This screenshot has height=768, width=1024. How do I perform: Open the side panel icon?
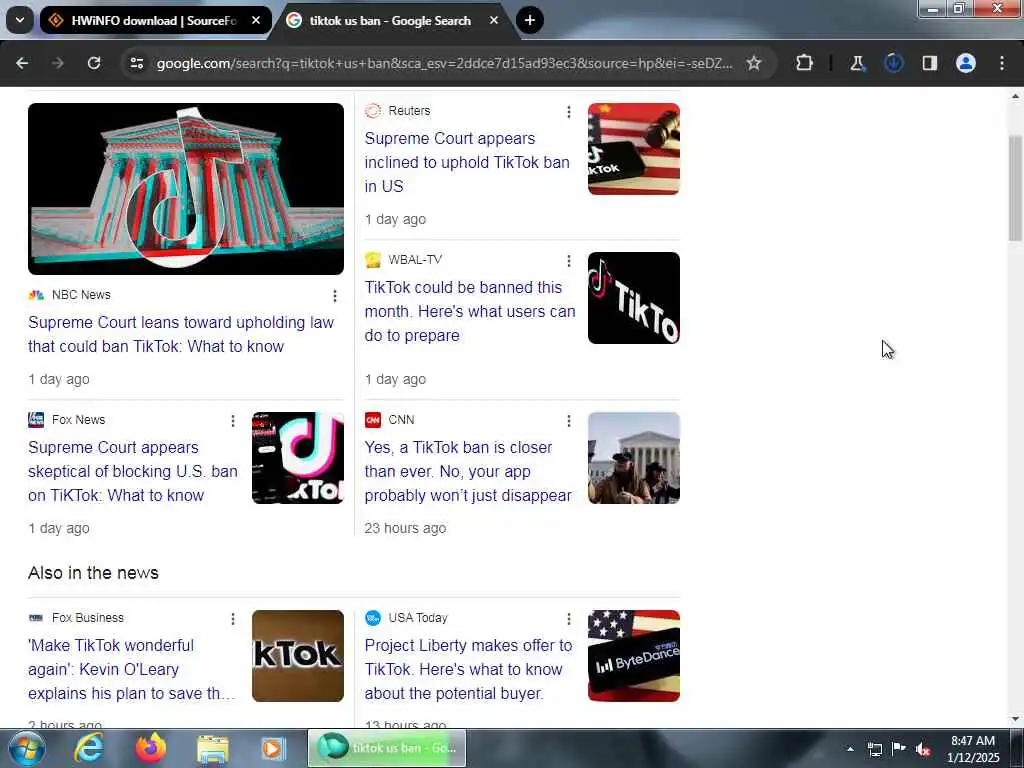[x=929, y=63]
